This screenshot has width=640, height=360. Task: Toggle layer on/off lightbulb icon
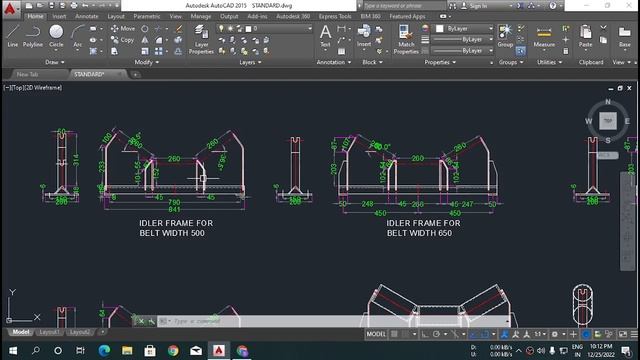coord(221,29)
